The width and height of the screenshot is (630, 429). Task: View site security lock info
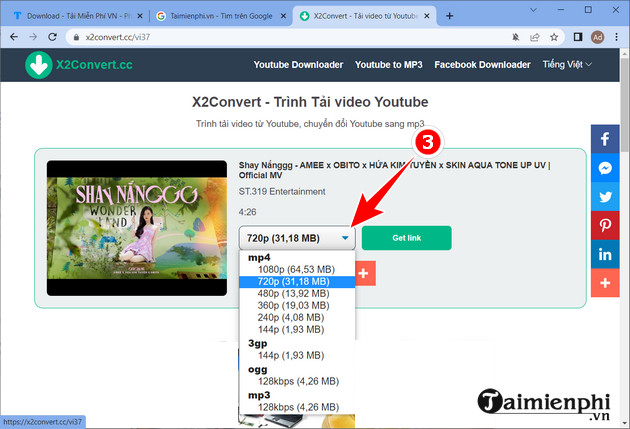click(76, 37)
